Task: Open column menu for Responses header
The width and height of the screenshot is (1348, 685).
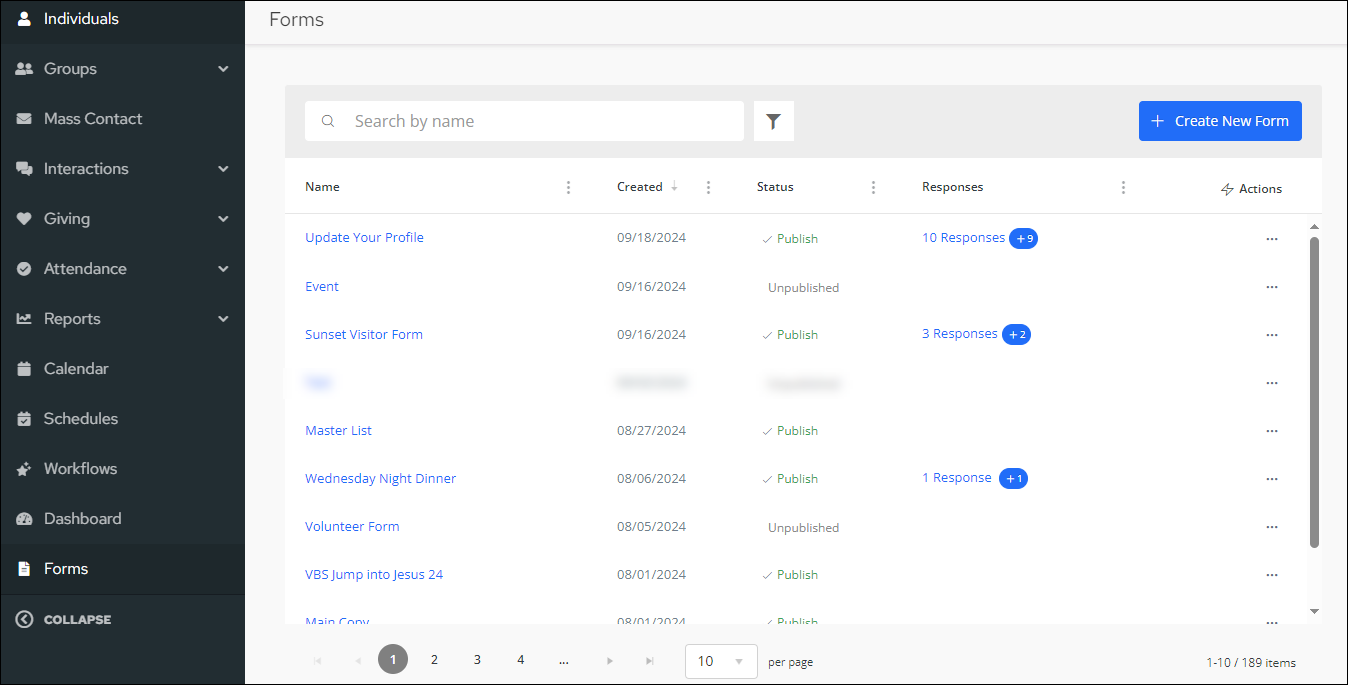Action: 1123,187
